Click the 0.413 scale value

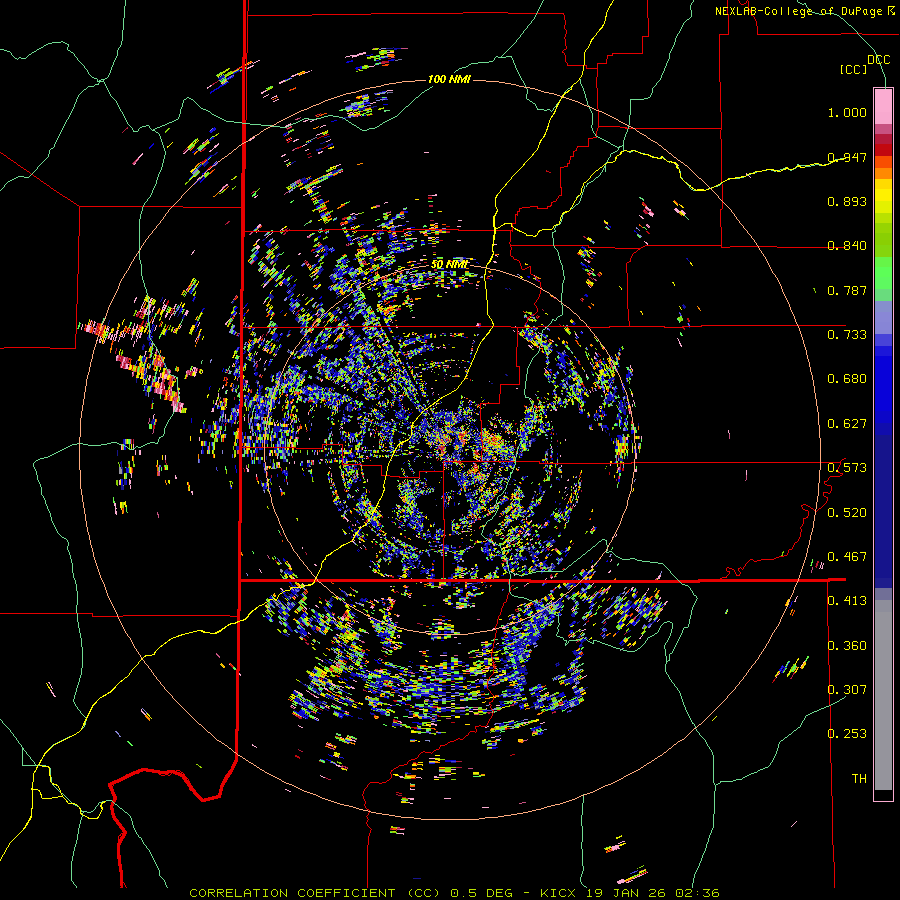pyautogui.click(x=847, y=601)
